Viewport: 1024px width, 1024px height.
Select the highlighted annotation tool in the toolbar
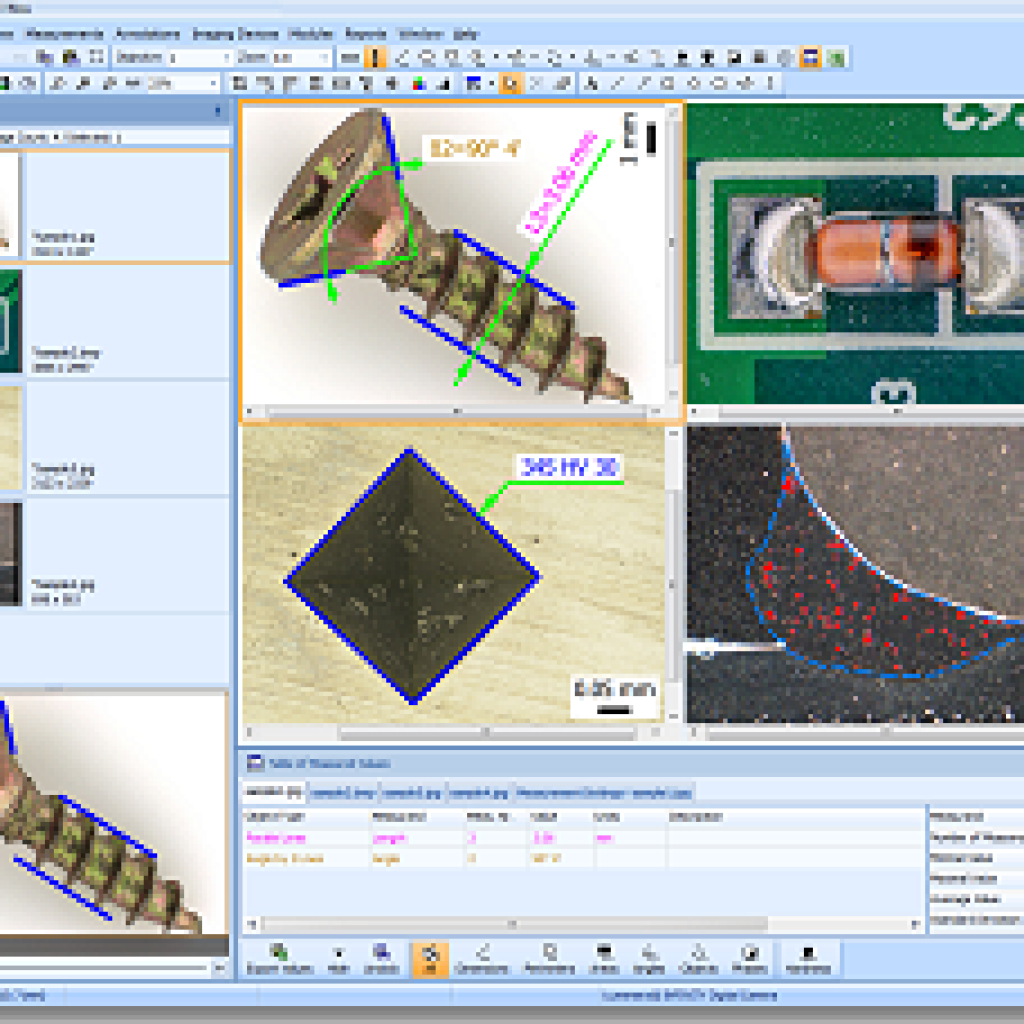click(511, 83)
